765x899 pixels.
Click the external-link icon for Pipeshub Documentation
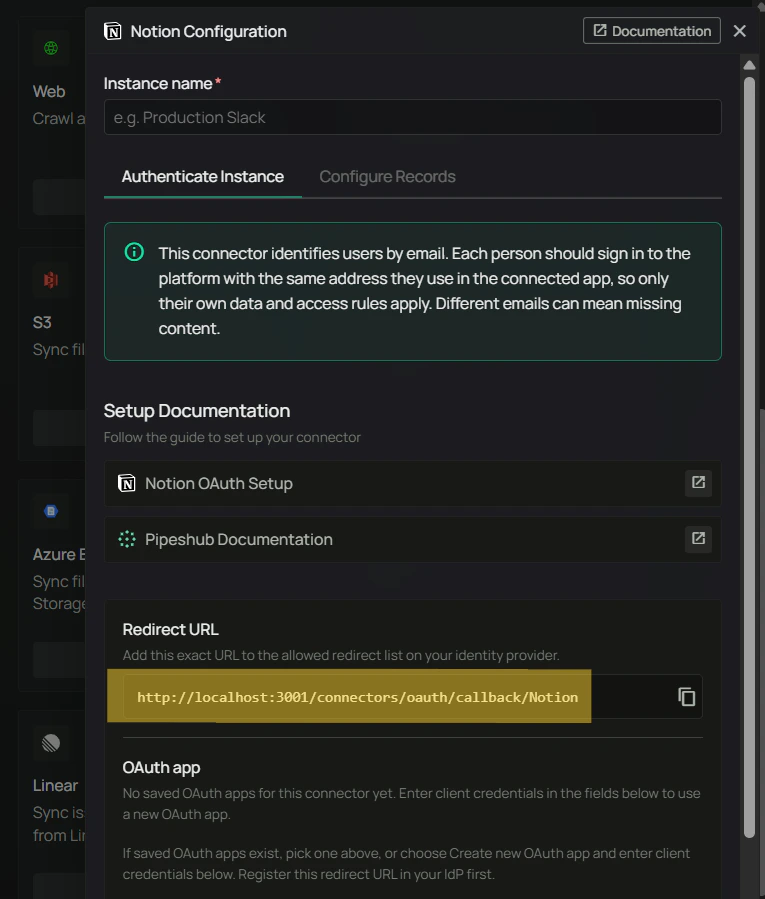[698, 539]
